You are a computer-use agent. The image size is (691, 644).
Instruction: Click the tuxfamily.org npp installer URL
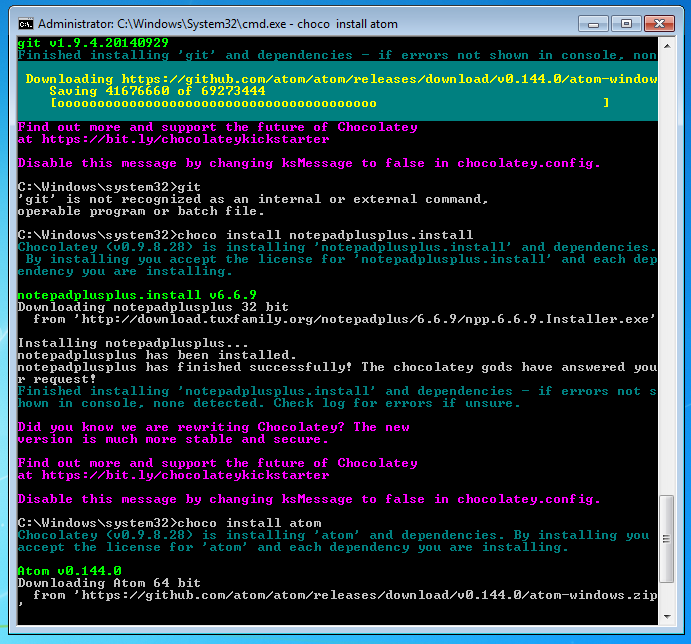click(x=368, y=319)
